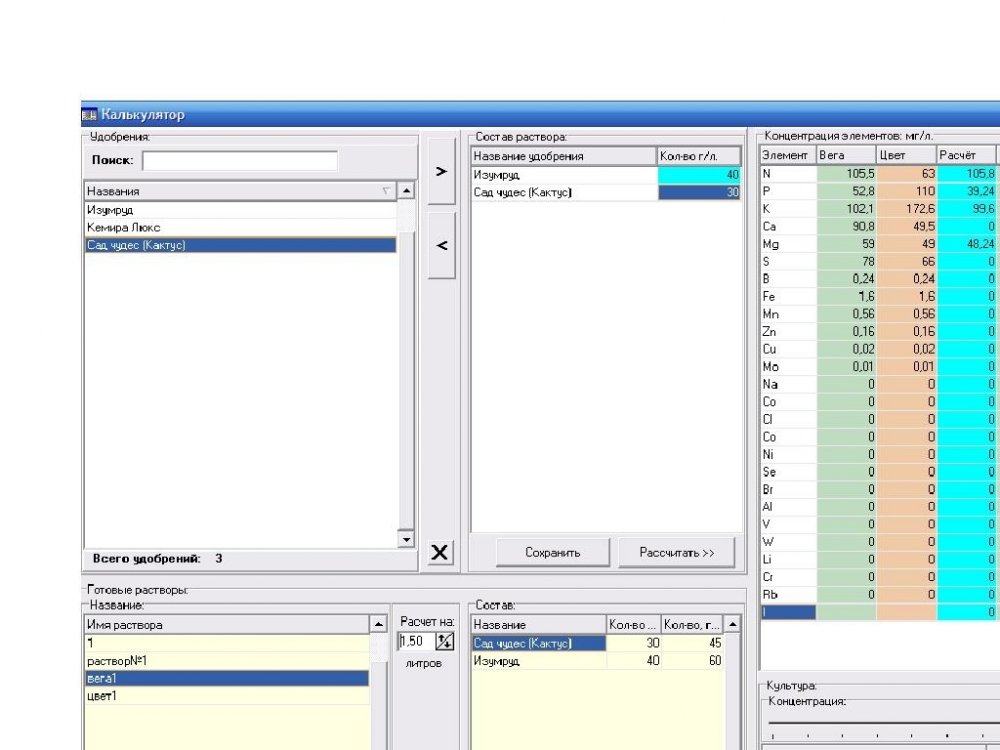Viewport: 1000px width, 750px height.
Task: Click the value 30 cell for Сад чудес
Action: click(699, 193)
